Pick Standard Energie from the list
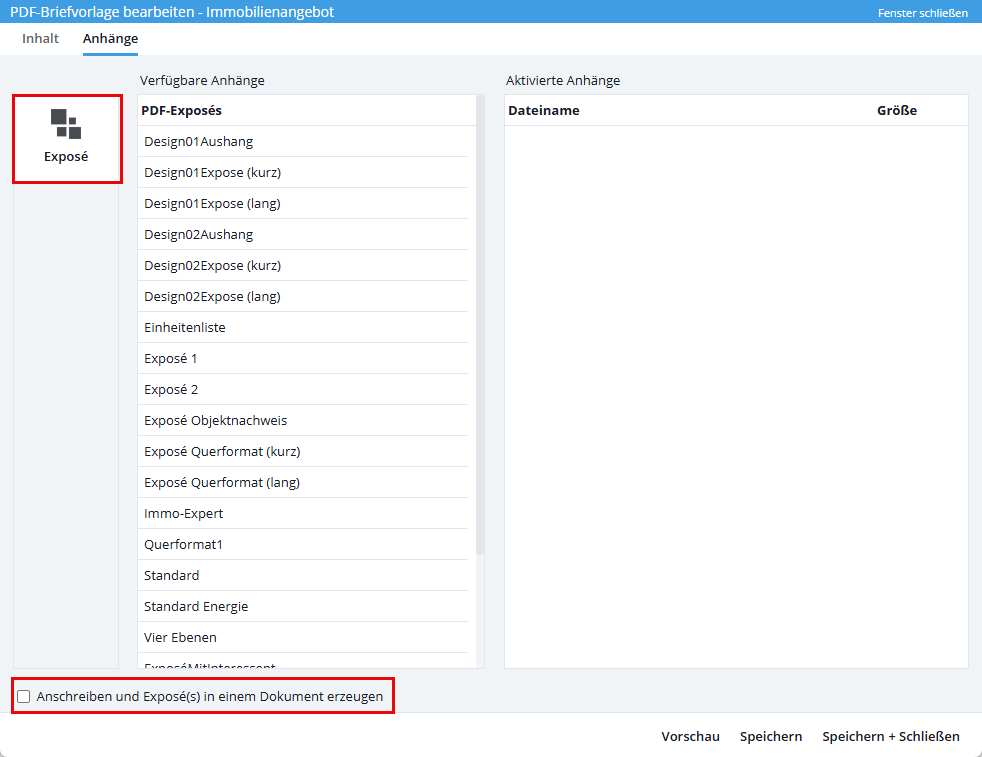982x757 pixels. pyautogui.click(x=303, y=606)
